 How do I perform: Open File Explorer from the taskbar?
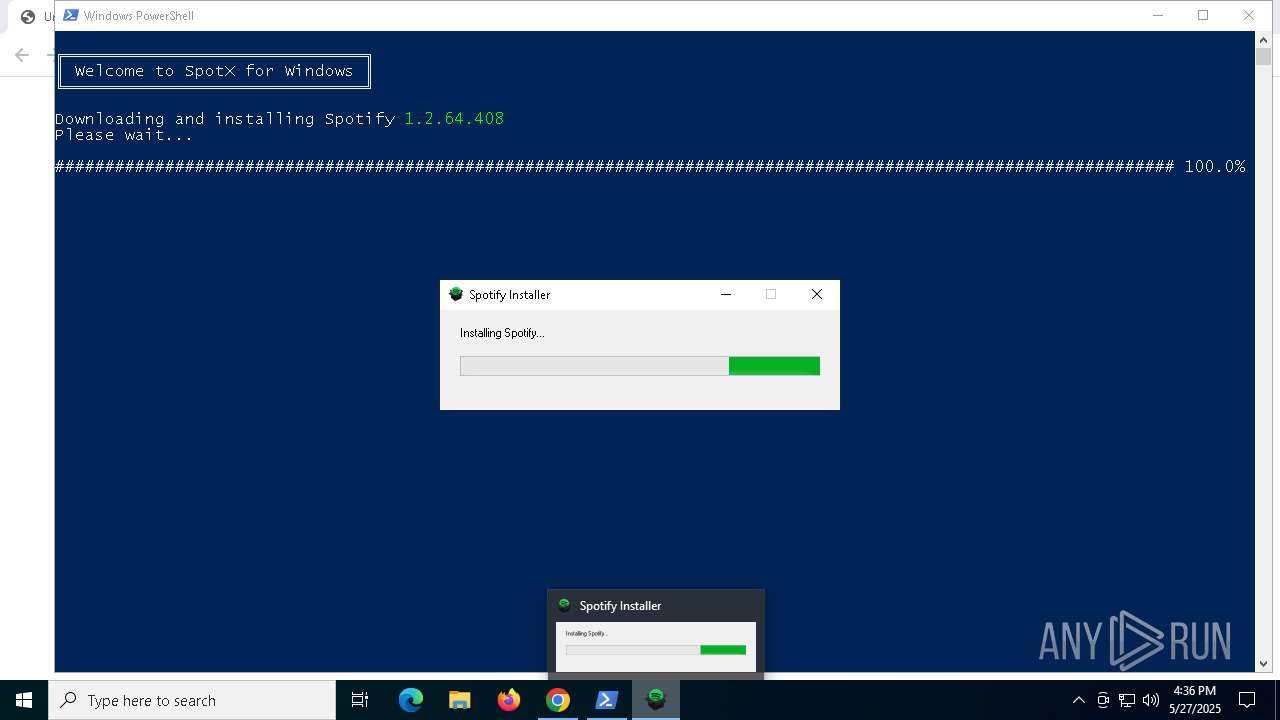(460, 700)
